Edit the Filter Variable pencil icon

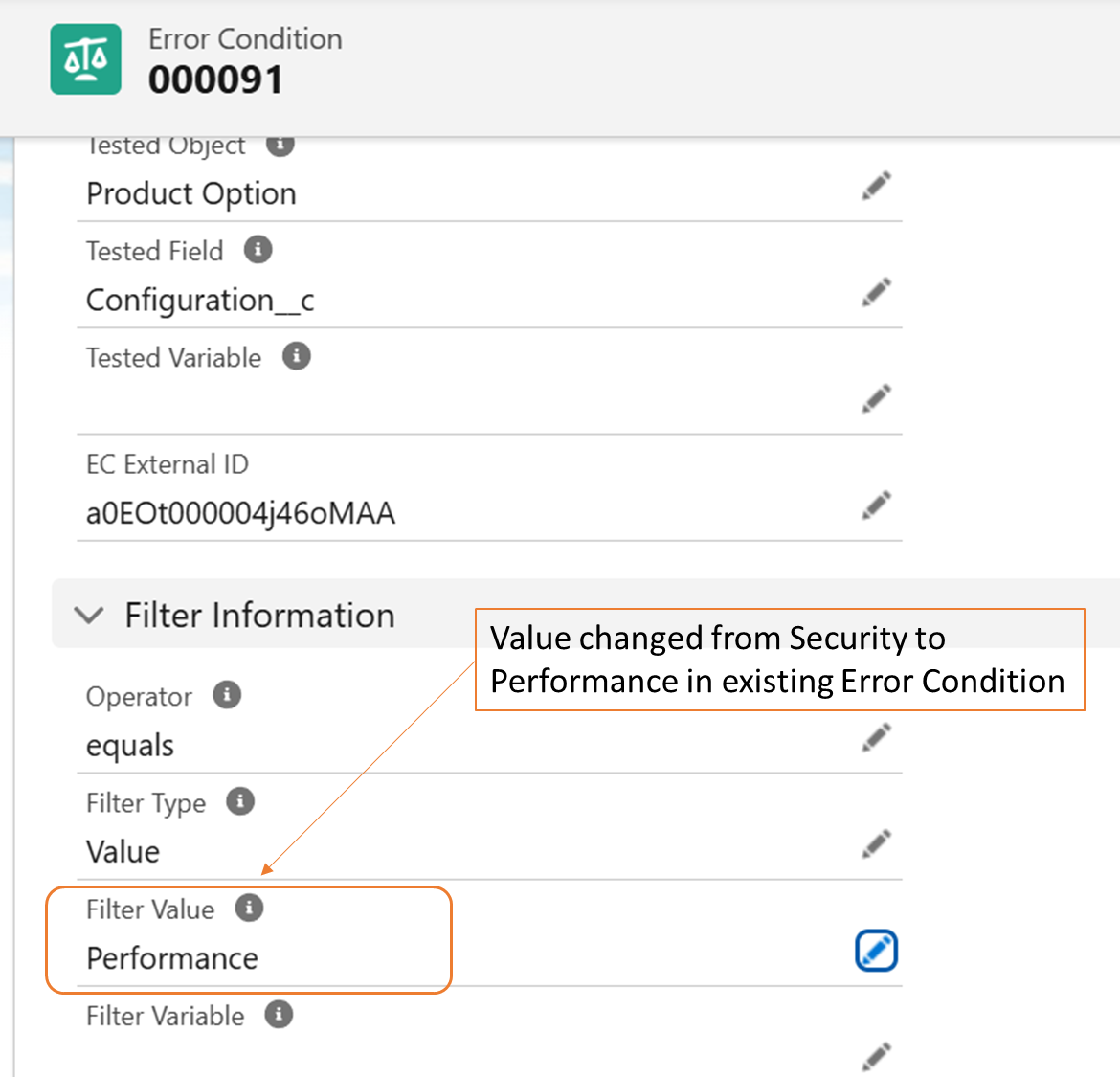click(877, 1057)
